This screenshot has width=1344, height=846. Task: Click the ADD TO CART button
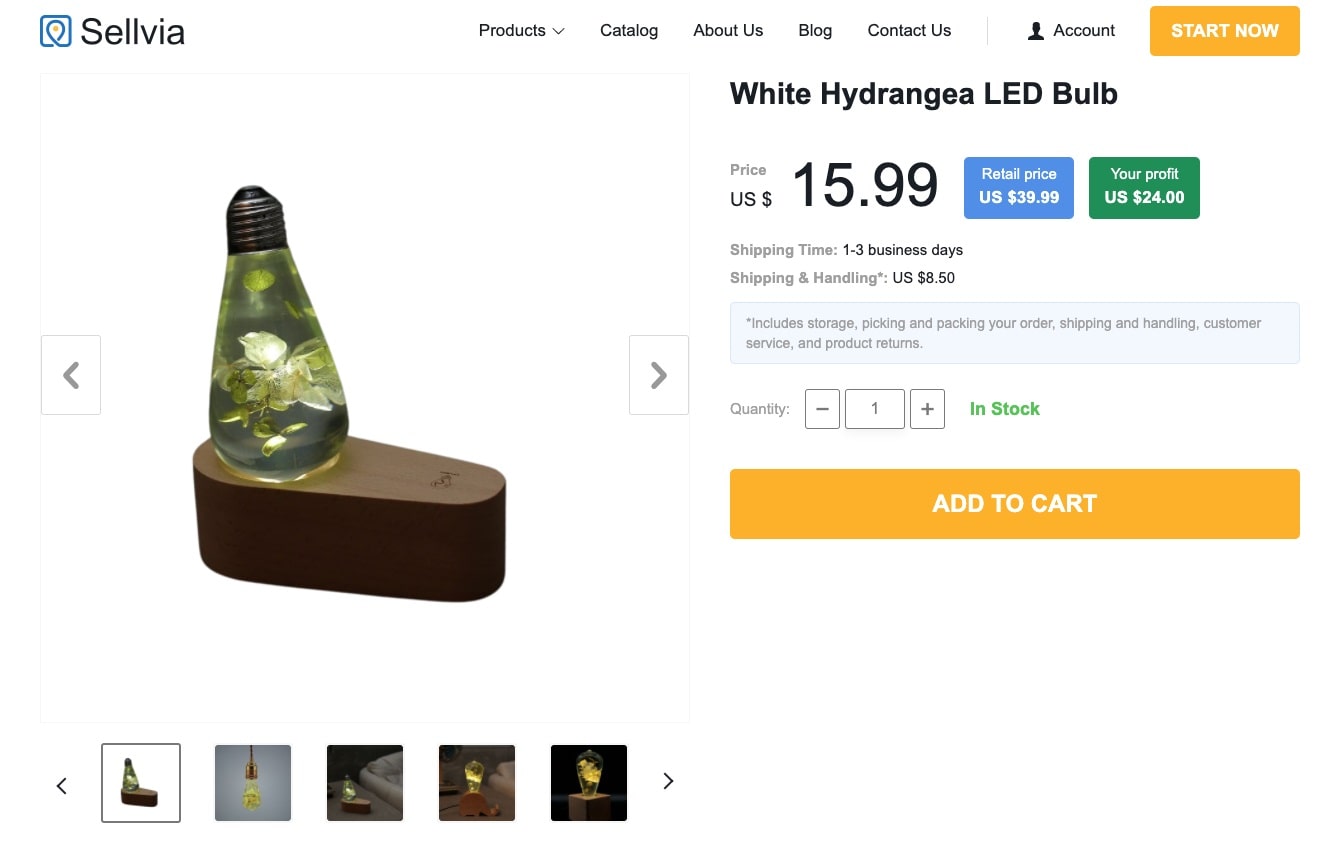tap(1014, 503)
